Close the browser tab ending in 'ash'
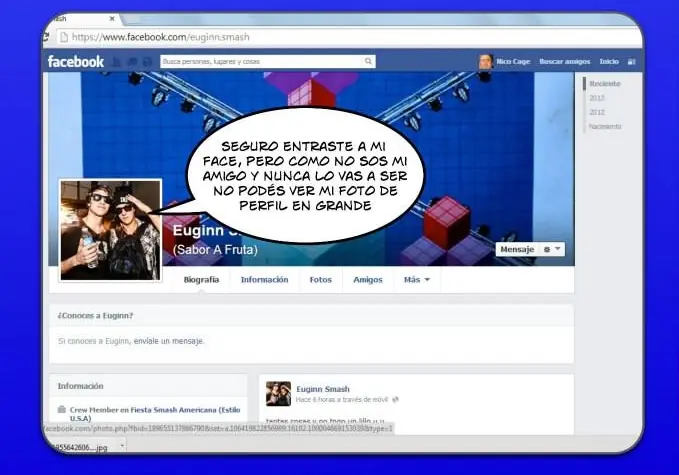This screenshot has width=679, height=475. [112, 19]
